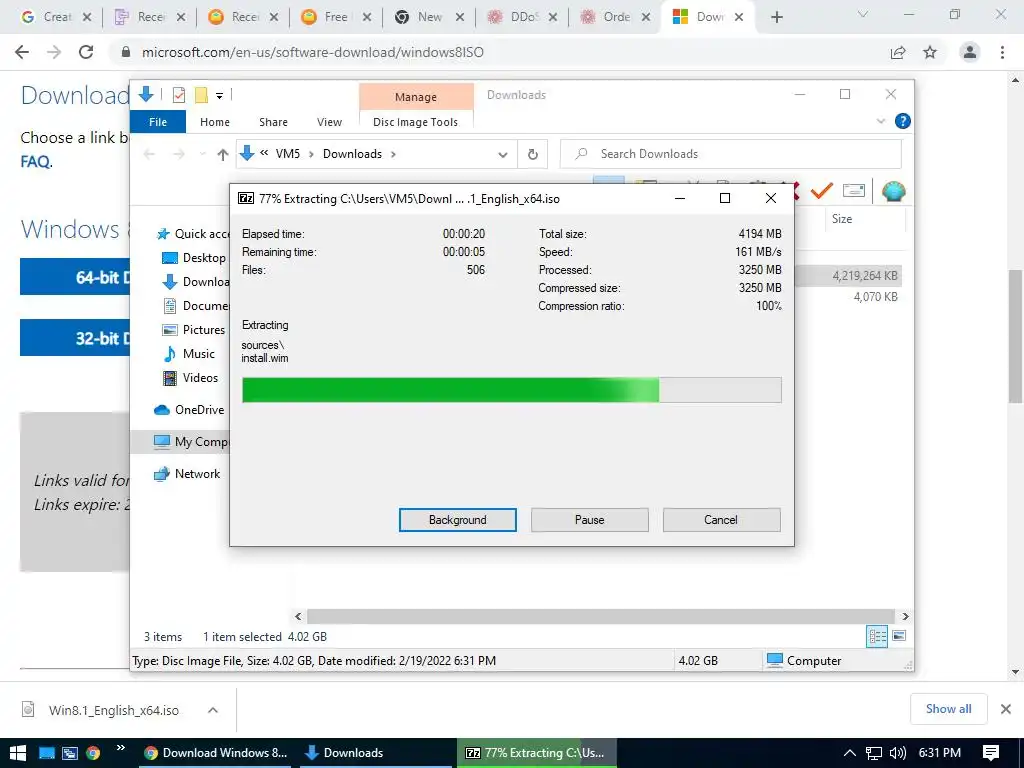Click the Search Downloads field
1024x768 pixels.
[731, 154]
